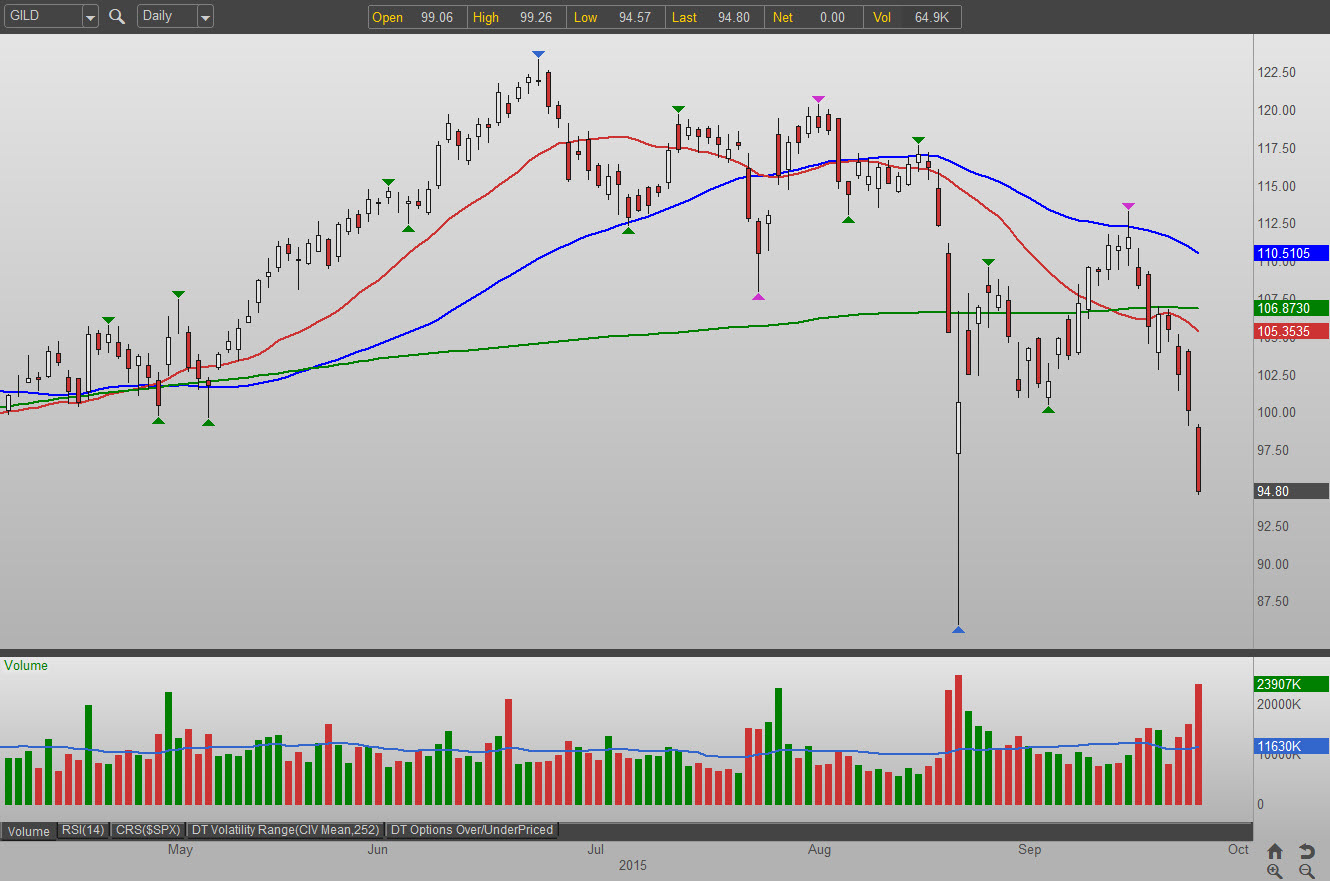The height and width of the screenshot is (881, 1330).
Task: Click the magenta marker above the August high
Action: coord(818,98)
